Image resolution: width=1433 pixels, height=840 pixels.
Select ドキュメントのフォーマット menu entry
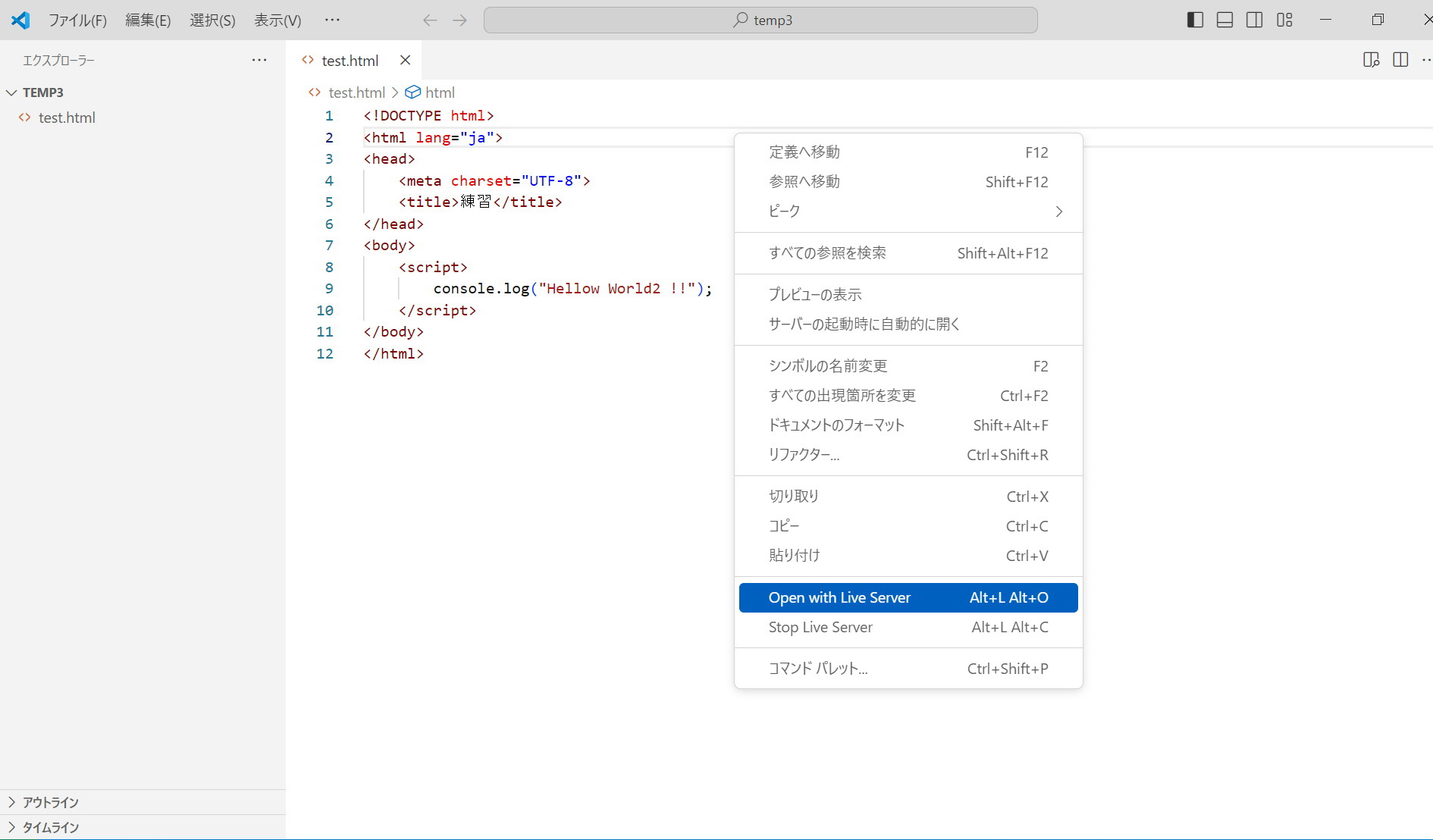point(908,425)
